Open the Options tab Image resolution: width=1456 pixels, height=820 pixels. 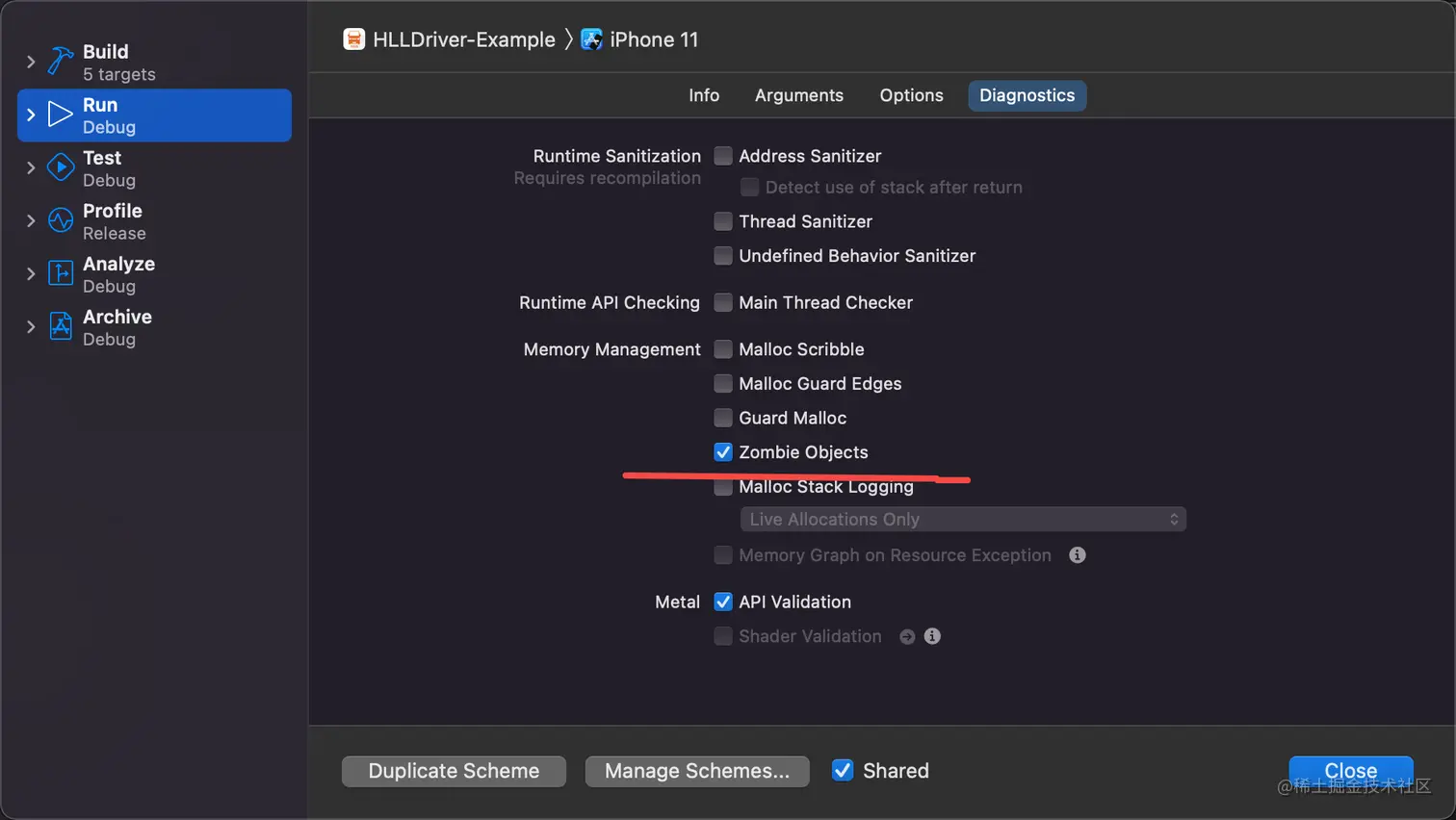click(910, 95)
